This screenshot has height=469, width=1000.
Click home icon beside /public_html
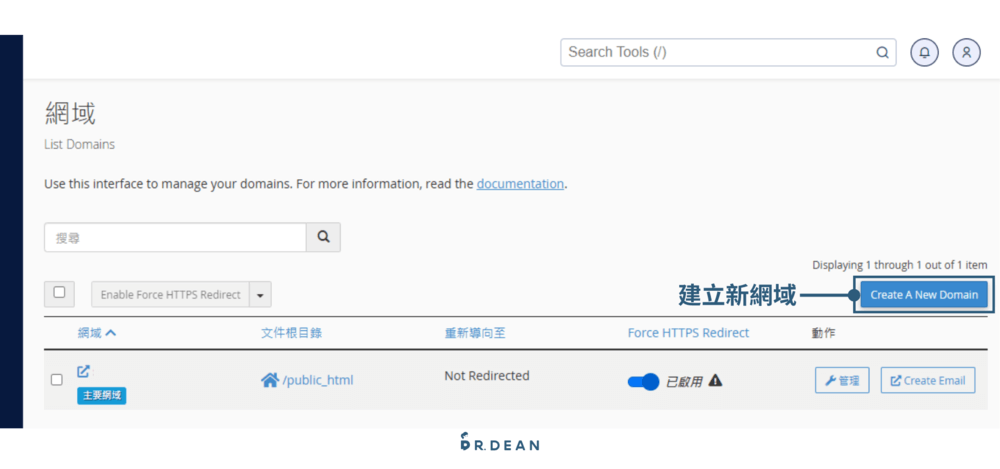click(270, 380)
